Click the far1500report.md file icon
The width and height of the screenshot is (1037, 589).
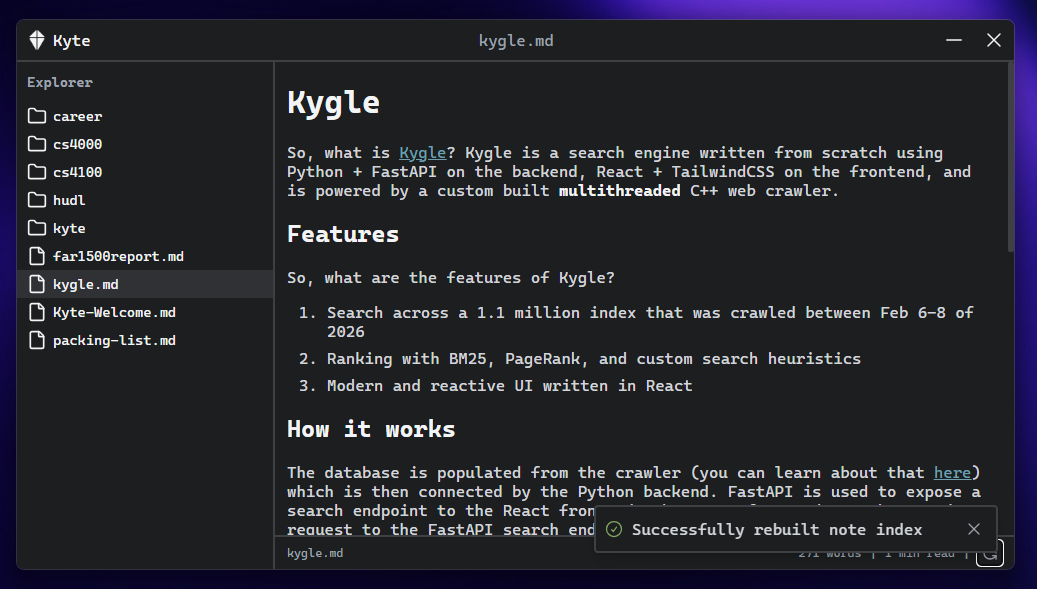point(37,256)
